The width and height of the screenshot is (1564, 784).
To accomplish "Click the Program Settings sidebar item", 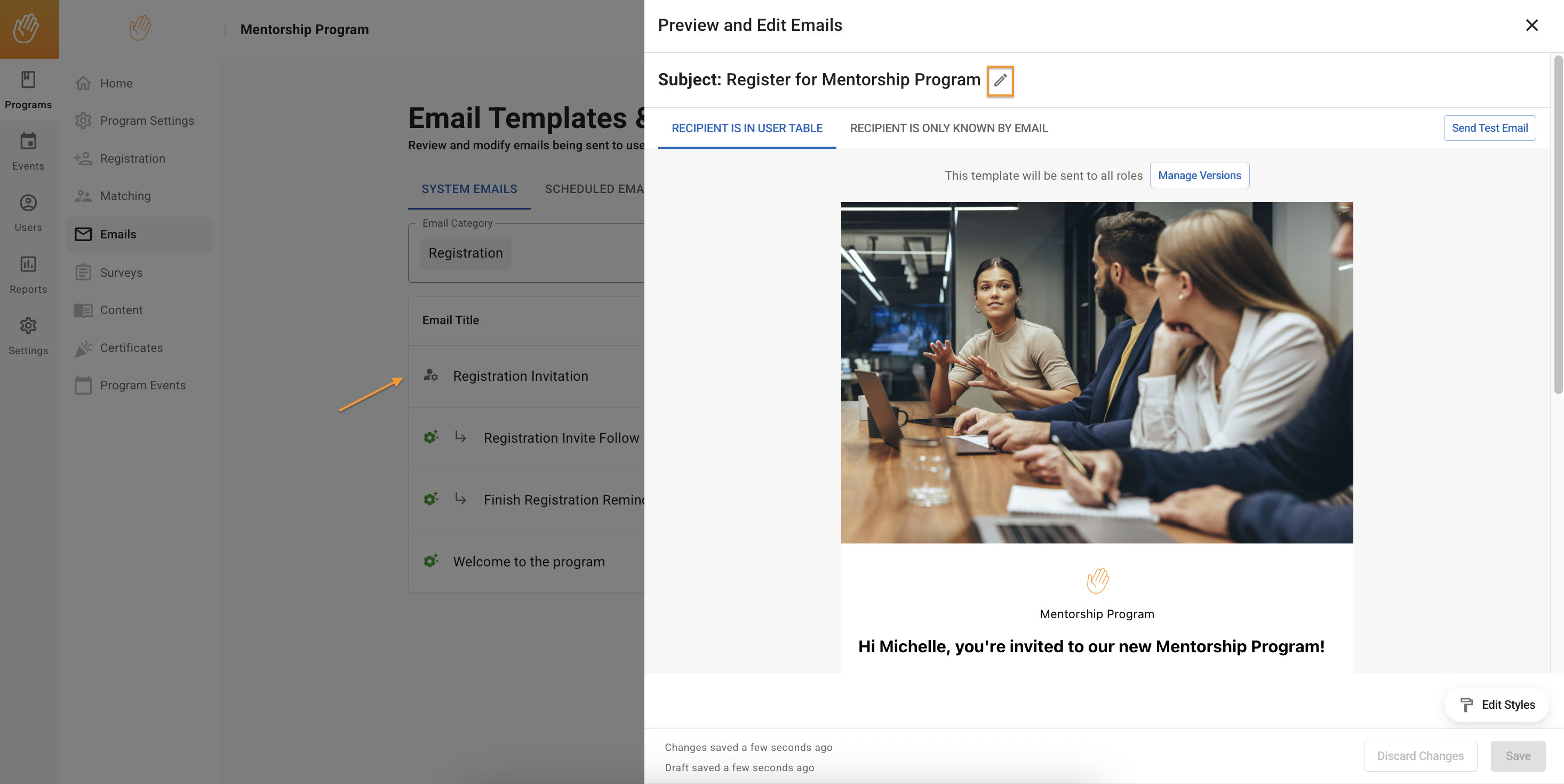I will tap(147, 121).
